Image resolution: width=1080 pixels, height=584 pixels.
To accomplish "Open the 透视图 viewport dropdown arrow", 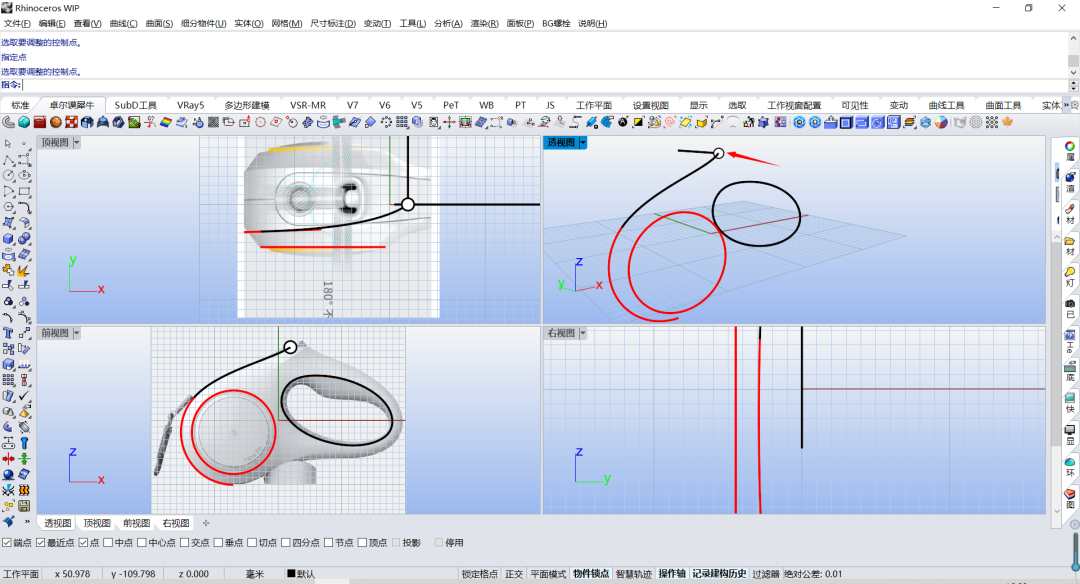I will (583, 143).
